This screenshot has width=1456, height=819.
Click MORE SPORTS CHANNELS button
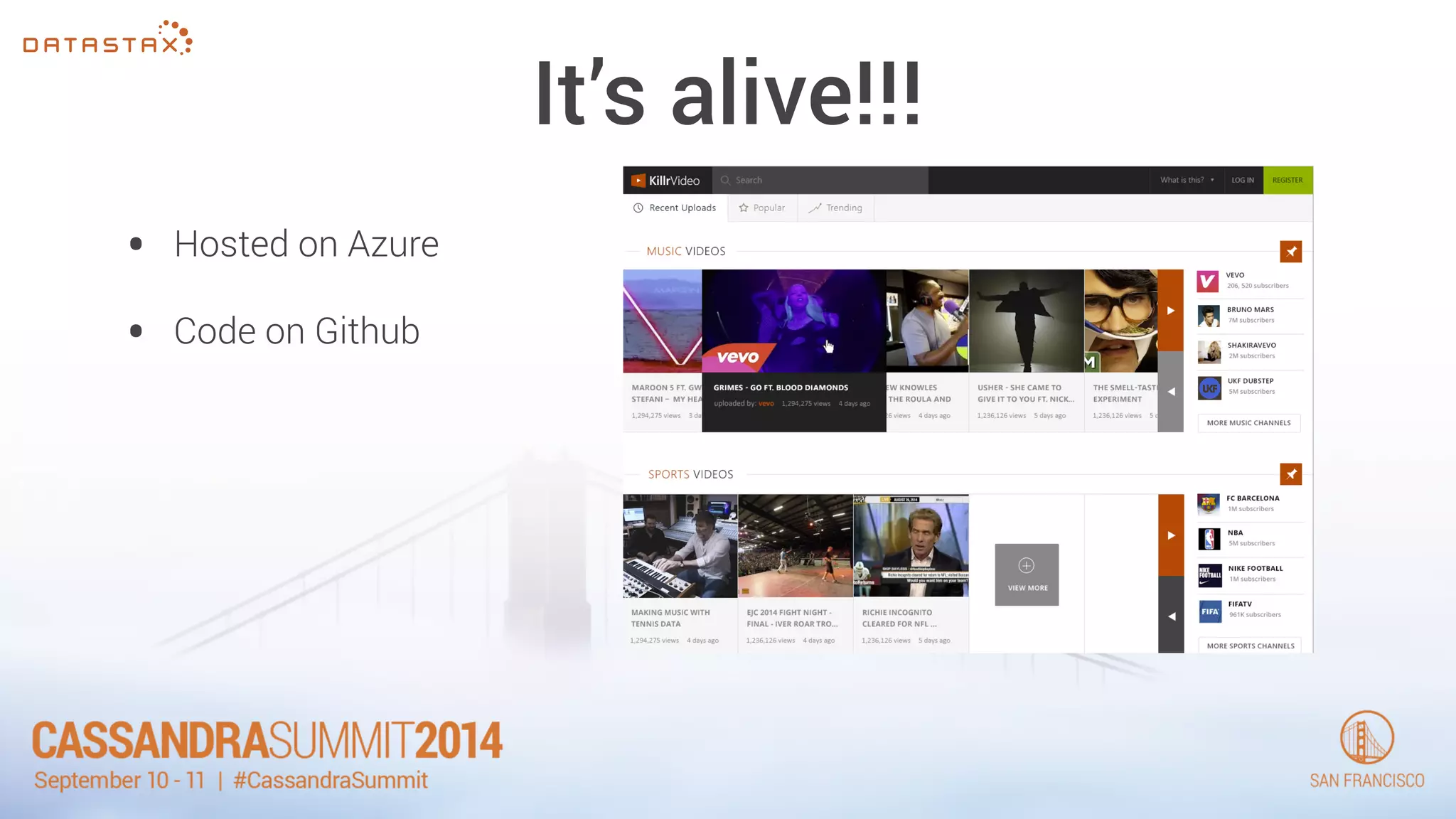1251,646
